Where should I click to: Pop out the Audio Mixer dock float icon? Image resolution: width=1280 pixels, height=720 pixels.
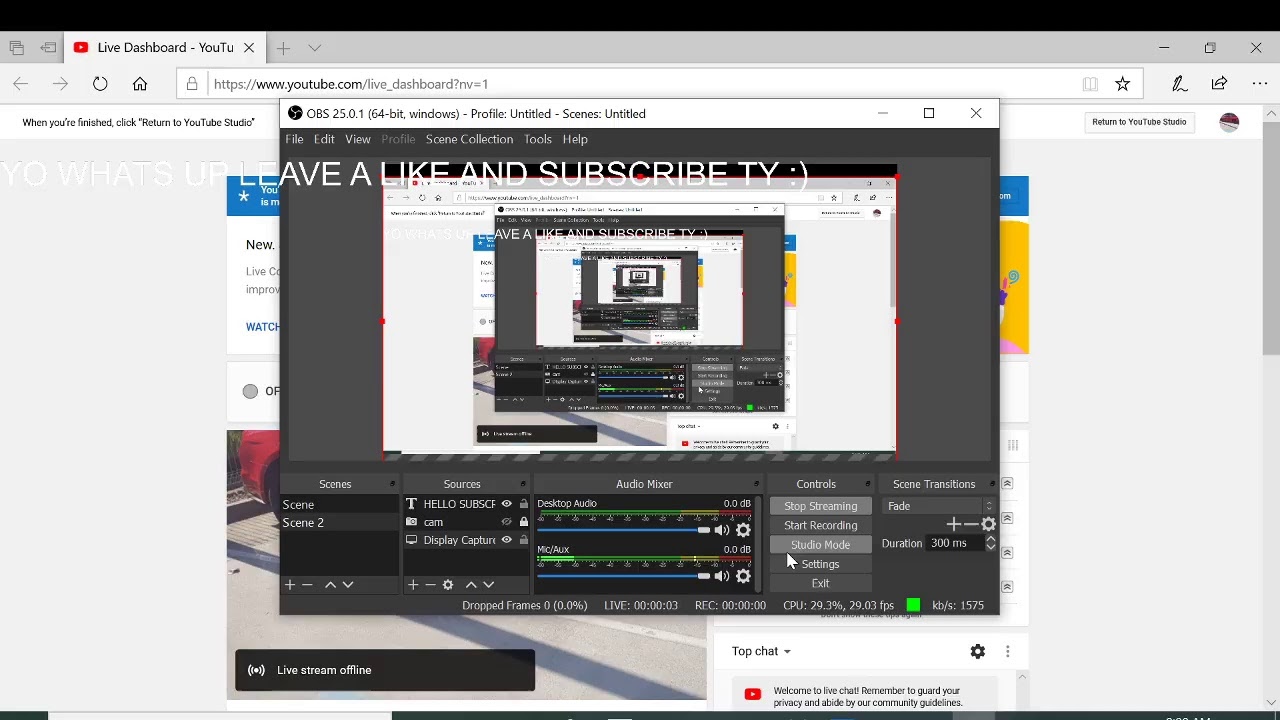pos(757,484)
